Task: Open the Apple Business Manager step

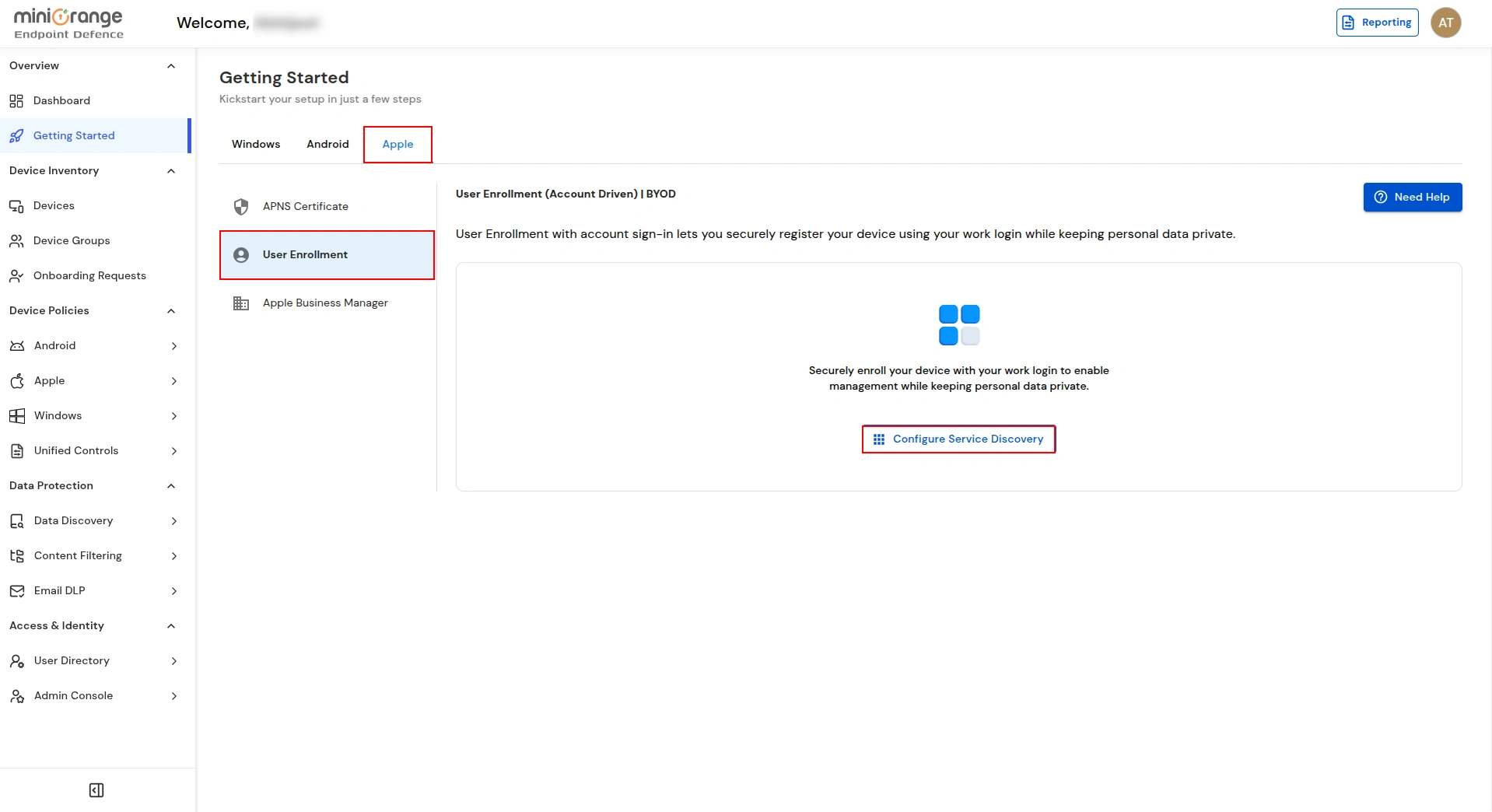Action: (327, 303)
